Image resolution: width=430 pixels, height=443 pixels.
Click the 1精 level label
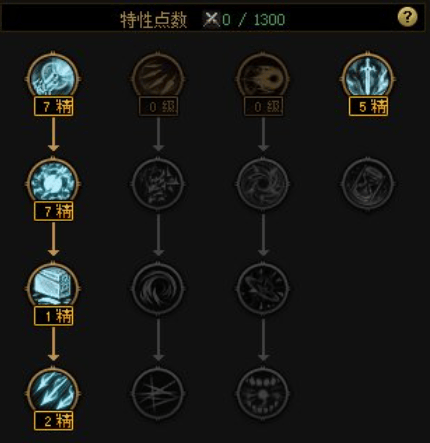point(54,316)
